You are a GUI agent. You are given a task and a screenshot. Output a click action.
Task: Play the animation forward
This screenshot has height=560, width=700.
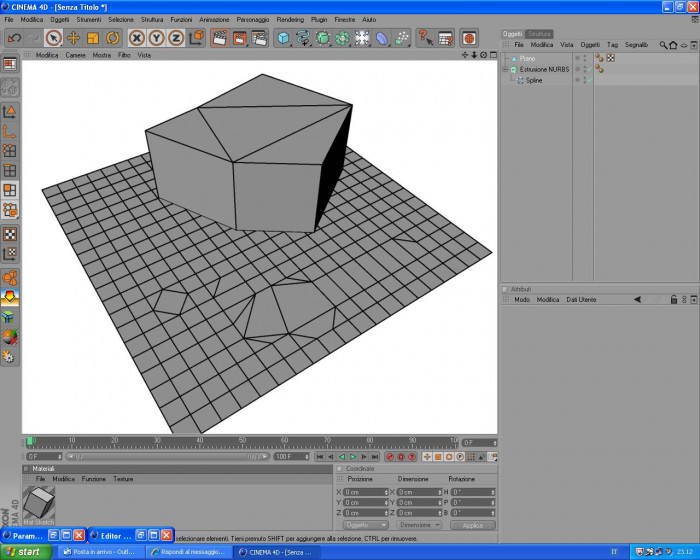click(353, 457)
